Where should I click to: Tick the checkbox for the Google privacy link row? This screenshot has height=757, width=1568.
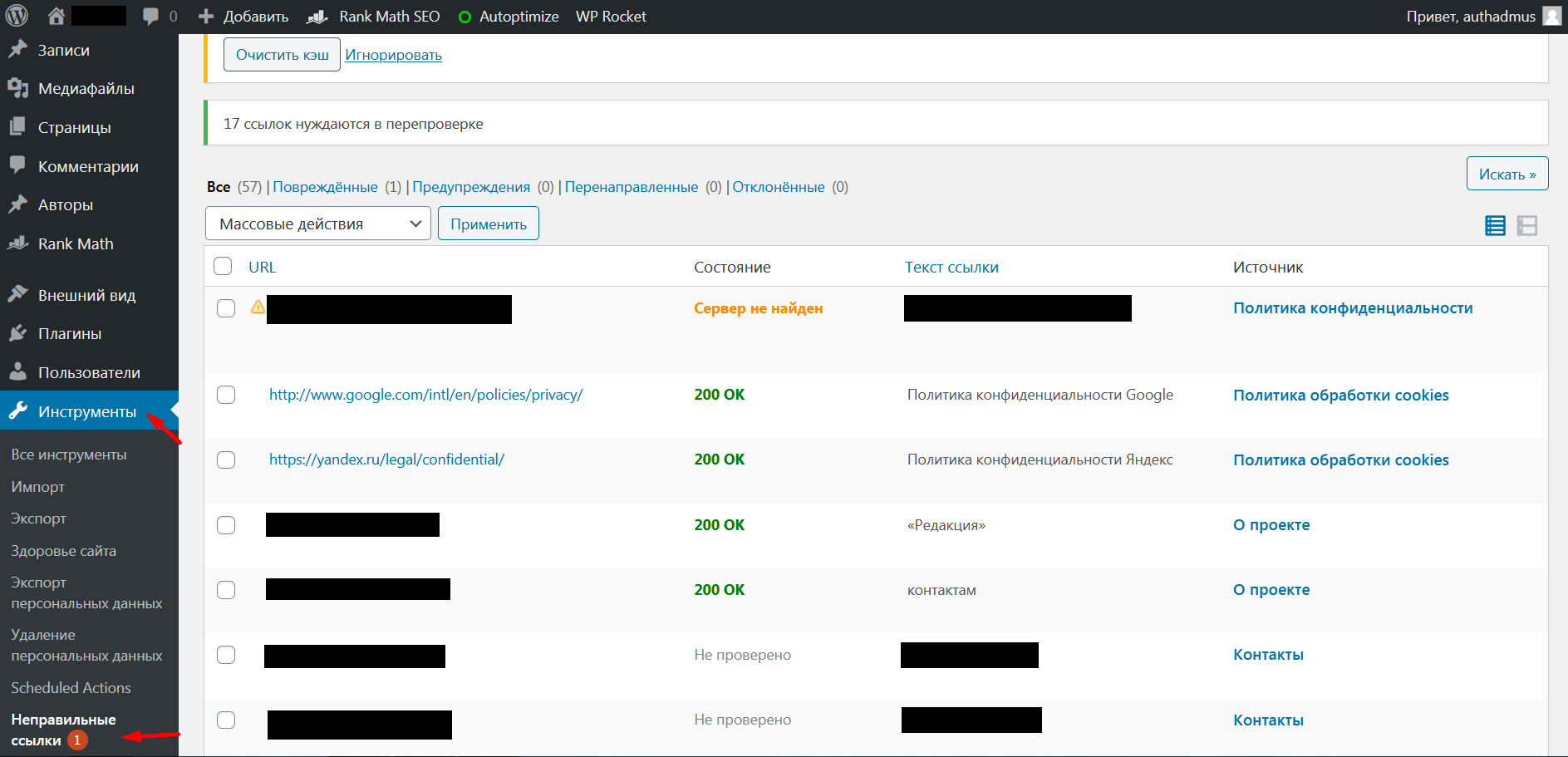225,395
